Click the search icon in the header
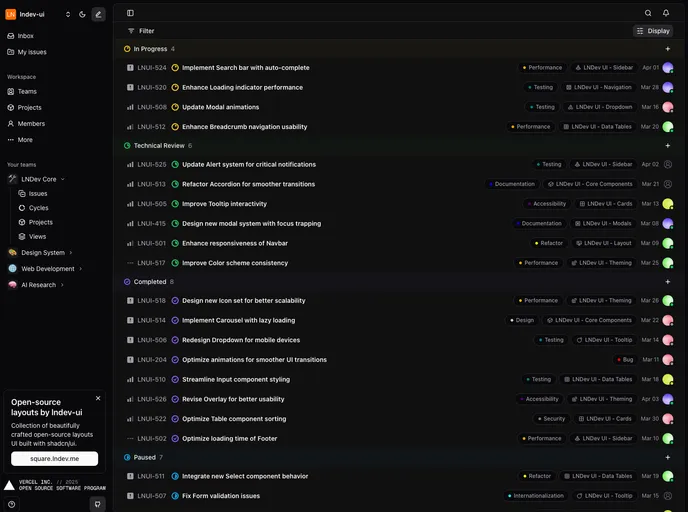 click(x=648, y=13)
